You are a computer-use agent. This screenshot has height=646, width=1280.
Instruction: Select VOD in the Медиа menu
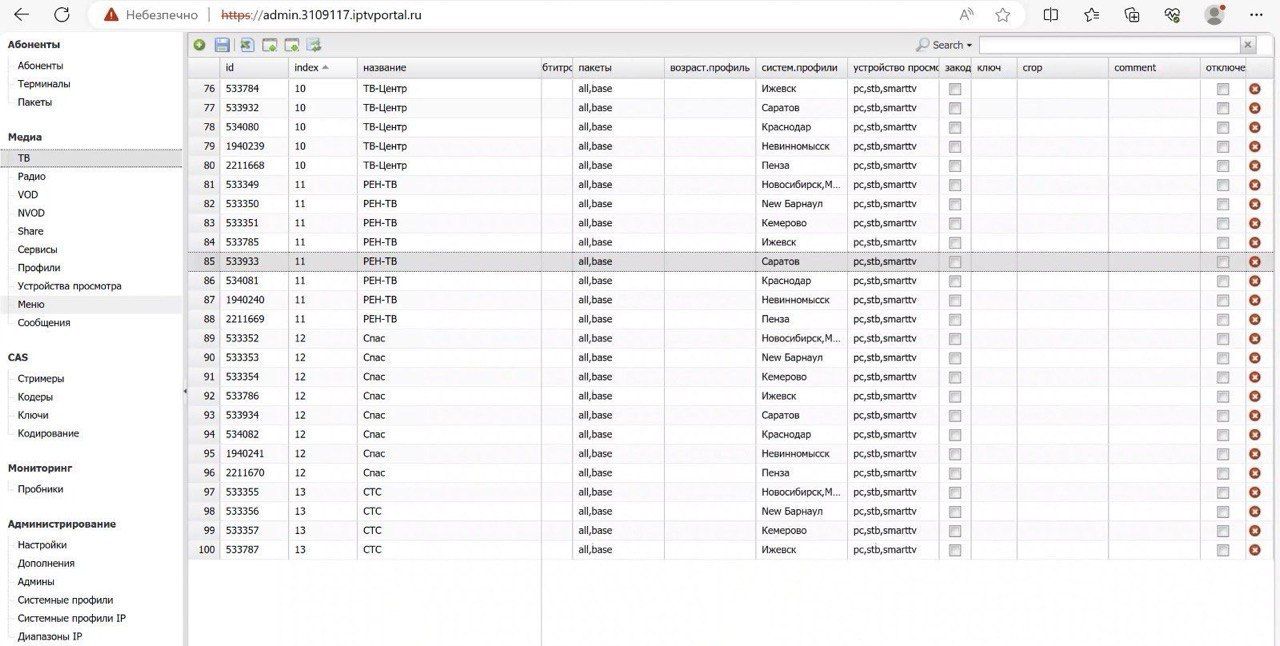point(28,195)
